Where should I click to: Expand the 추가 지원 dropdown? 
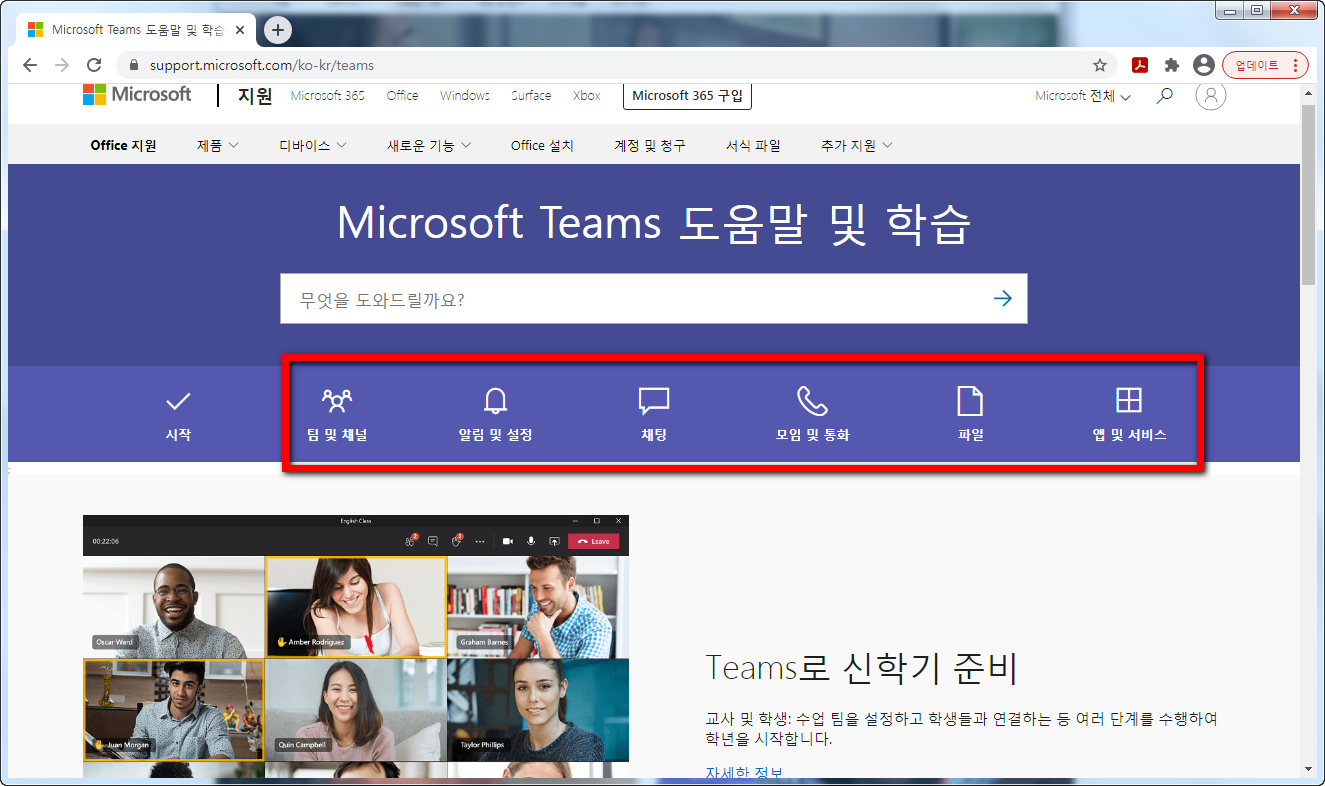(857, 145)
